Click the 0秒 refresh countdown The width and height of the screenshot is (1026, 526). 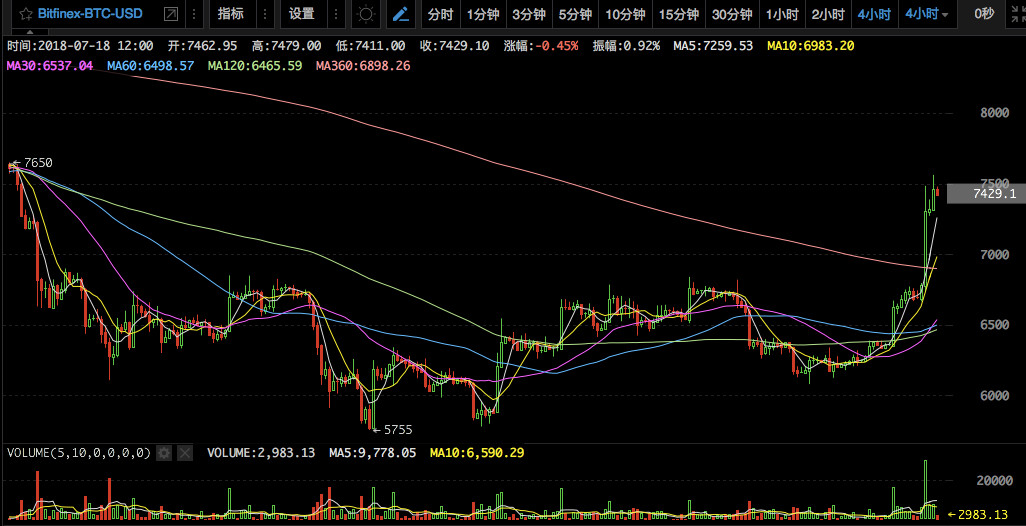pos(984,14)
